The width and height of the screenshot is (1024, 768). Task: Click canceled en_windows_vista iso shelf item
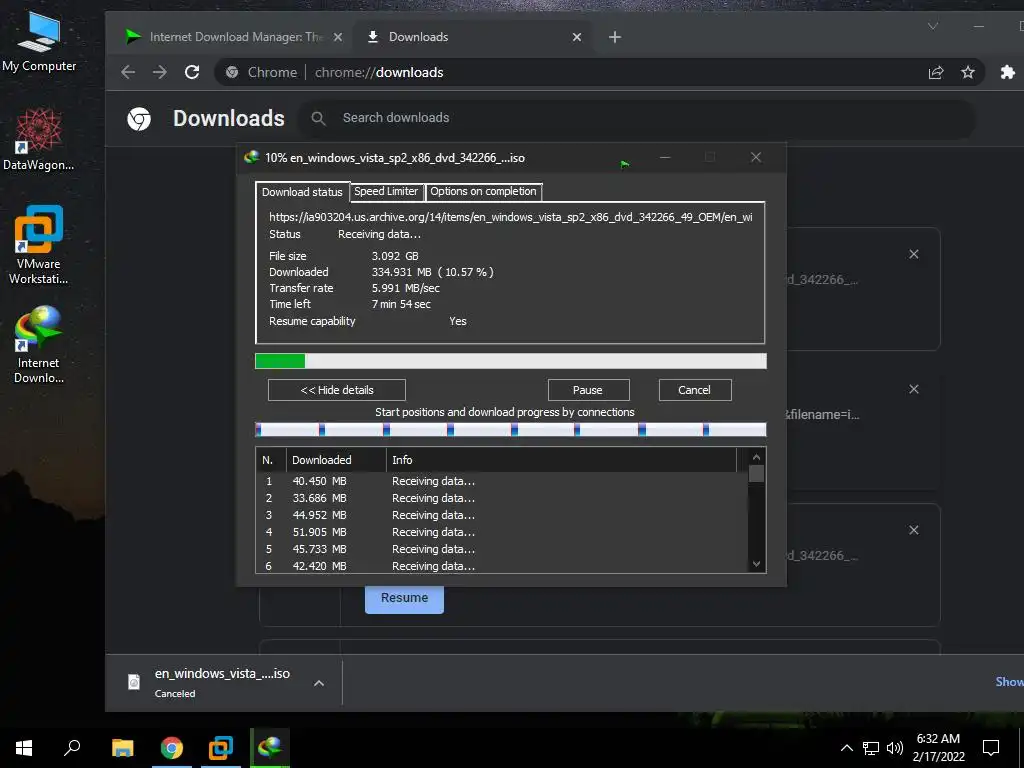pyautogui.click(x=222, y=682)
